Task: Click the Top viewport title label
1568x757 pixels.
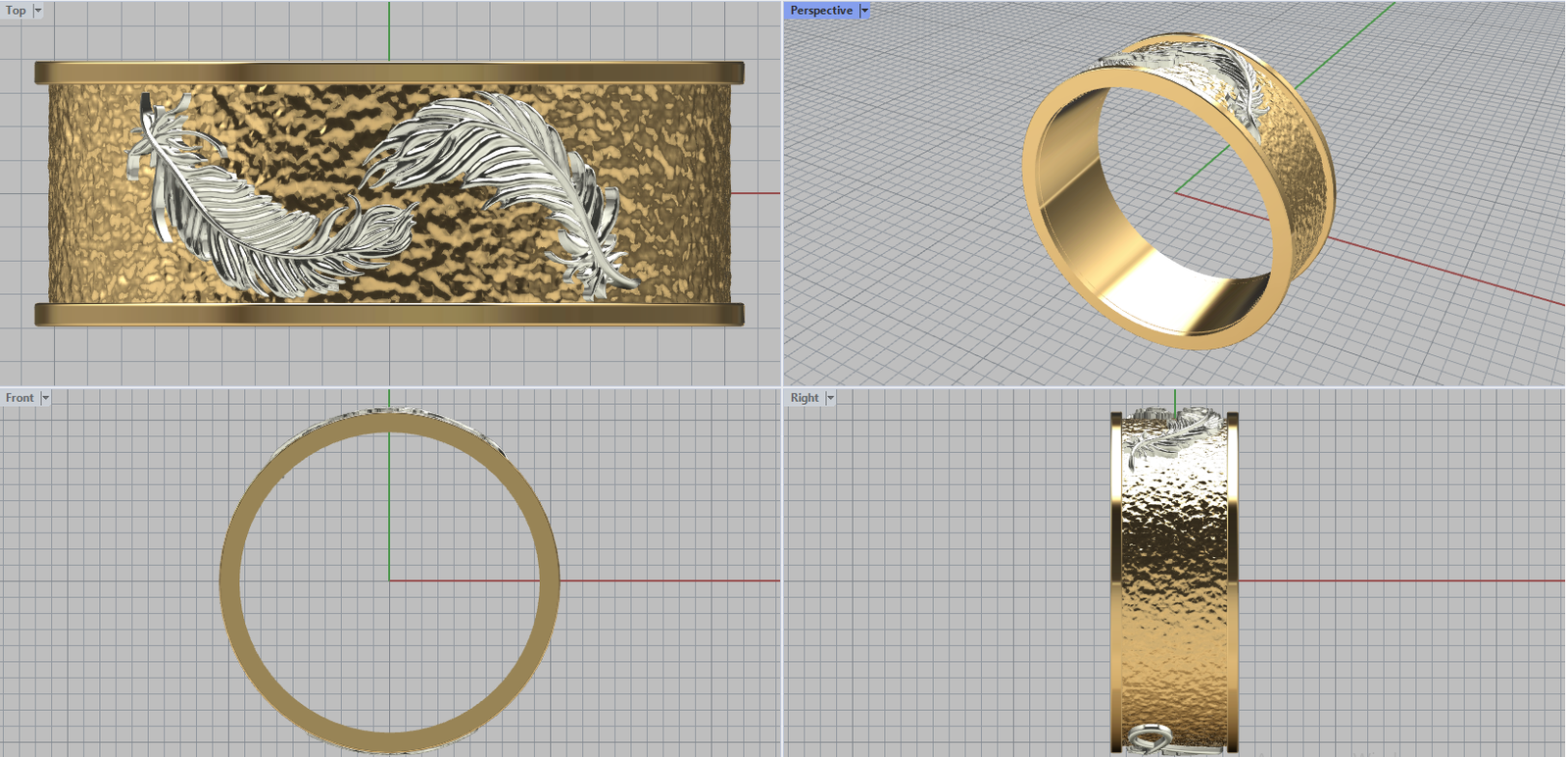Action: pos(16,11)
